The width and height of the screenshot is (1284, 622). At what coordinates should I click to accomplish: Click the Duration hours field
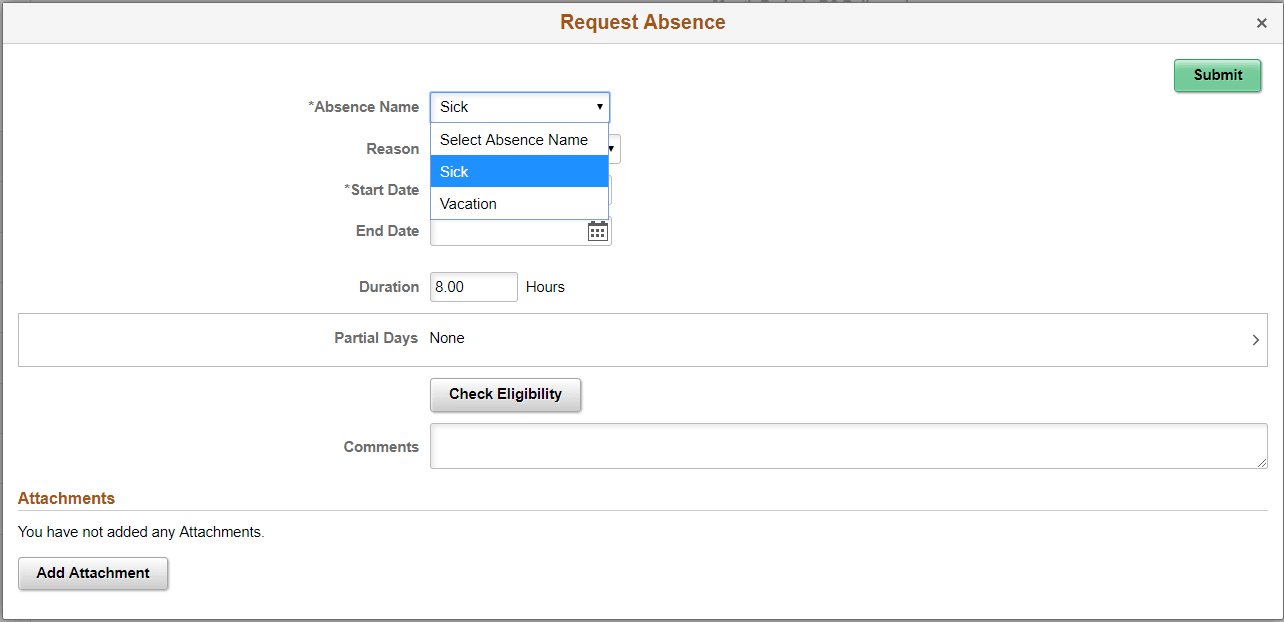473,287
